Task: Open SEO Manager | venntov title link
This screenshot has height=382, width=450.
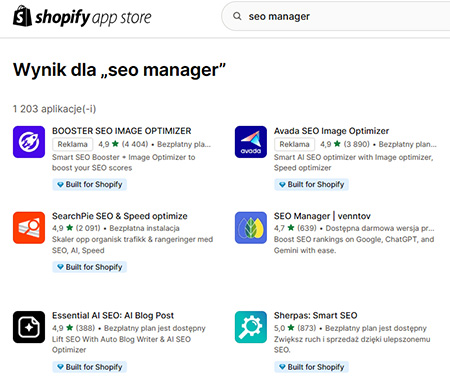Action: click(322, 216)
